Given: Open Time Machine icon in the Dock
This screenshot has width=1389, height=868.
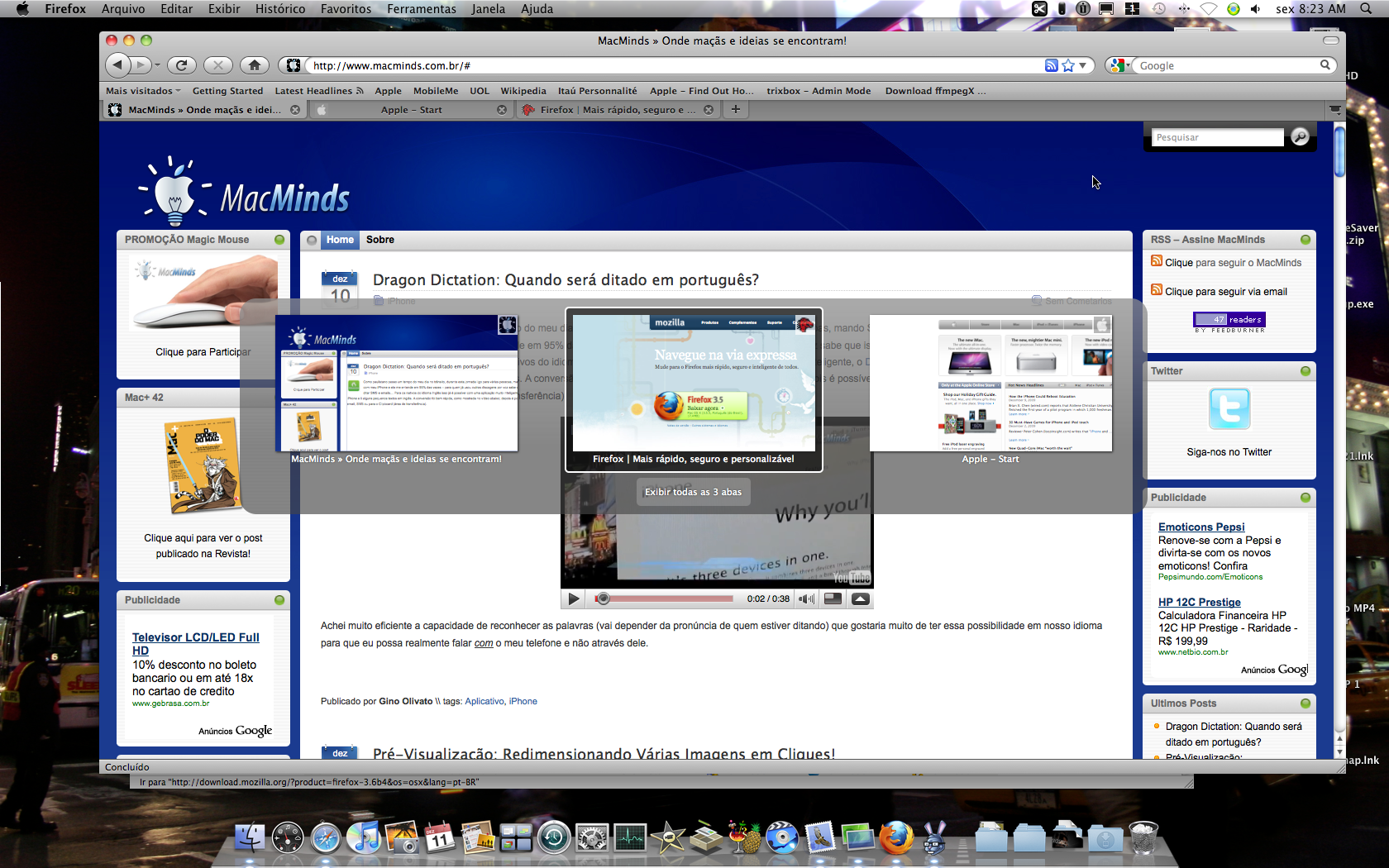Looking at the screenshot, I should (x=554, y=838).
